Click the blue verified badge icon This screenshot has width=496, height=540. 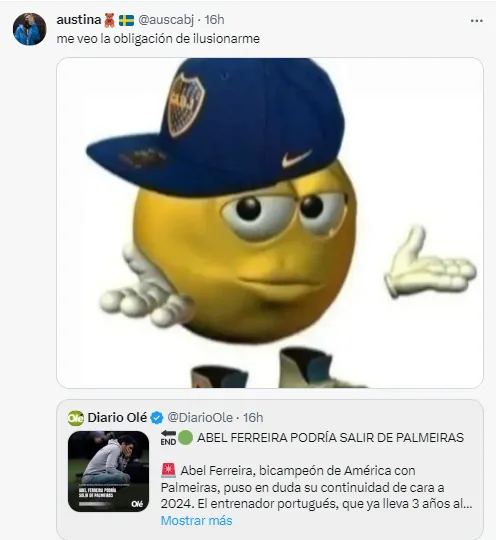point(157,418)
